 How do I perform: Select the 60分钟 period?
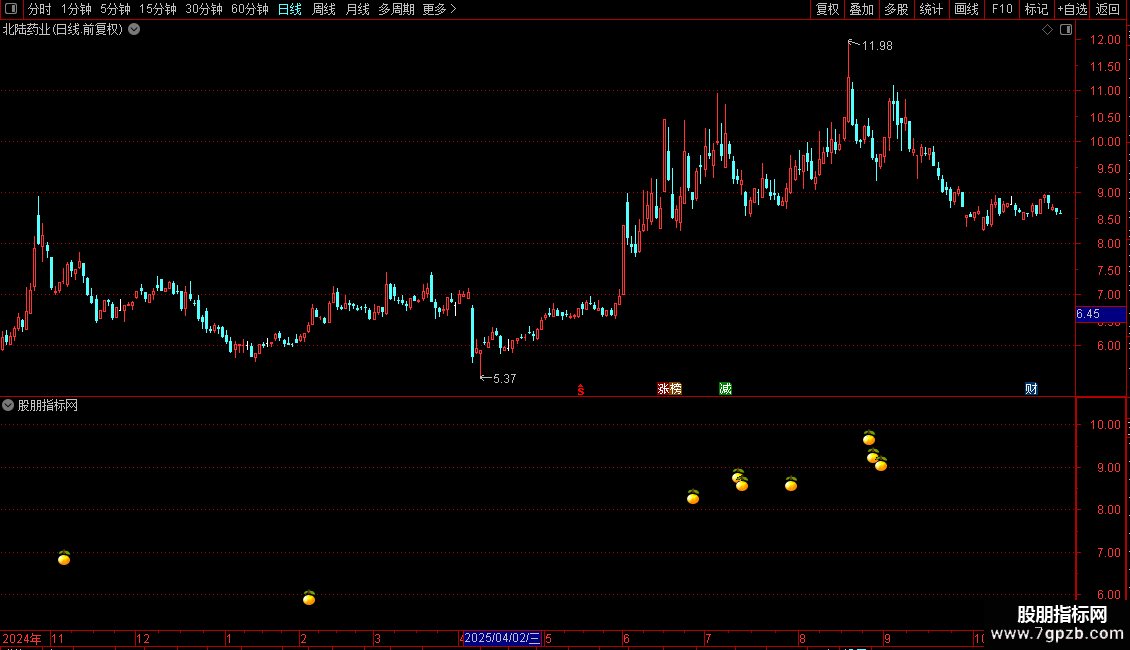[x=250, y=9]
